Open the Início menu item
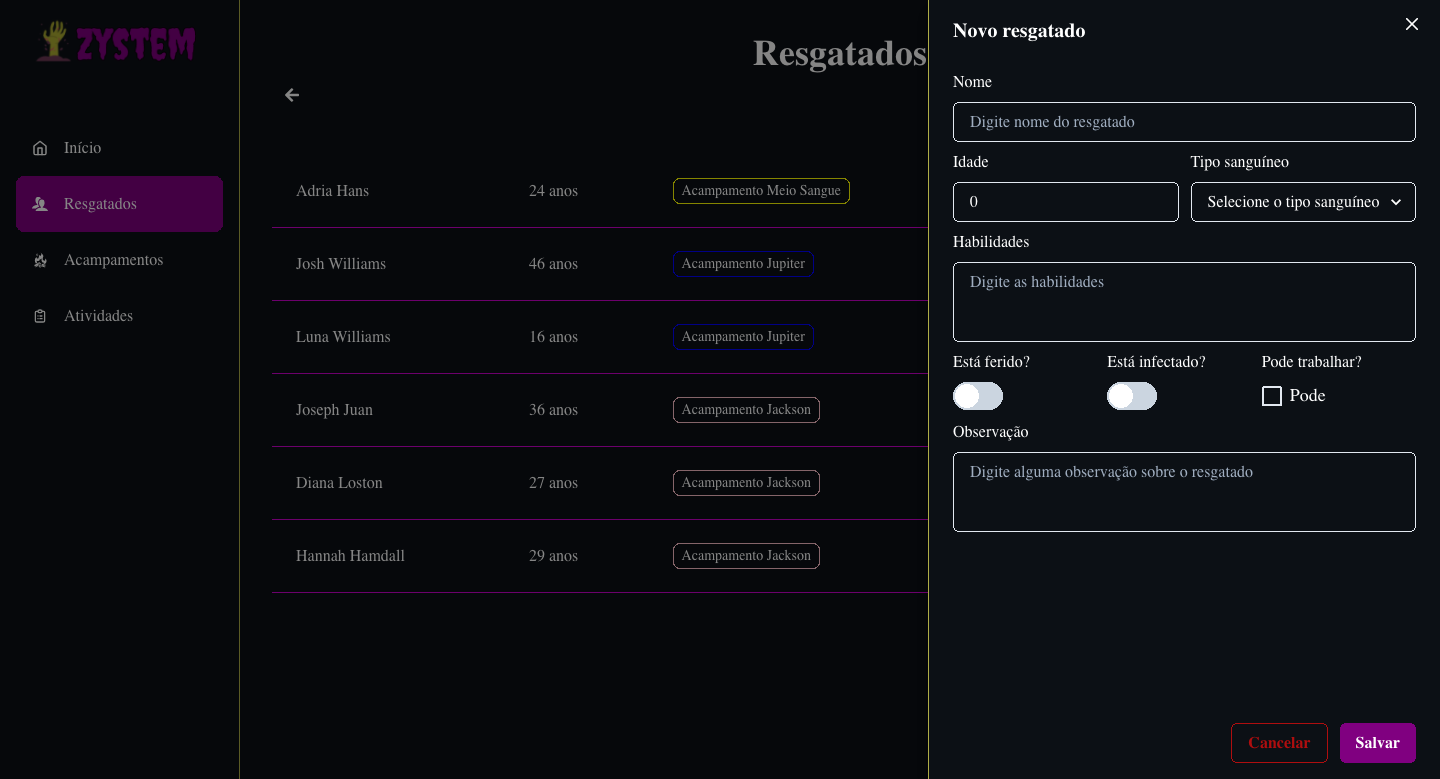 point(119,148)
